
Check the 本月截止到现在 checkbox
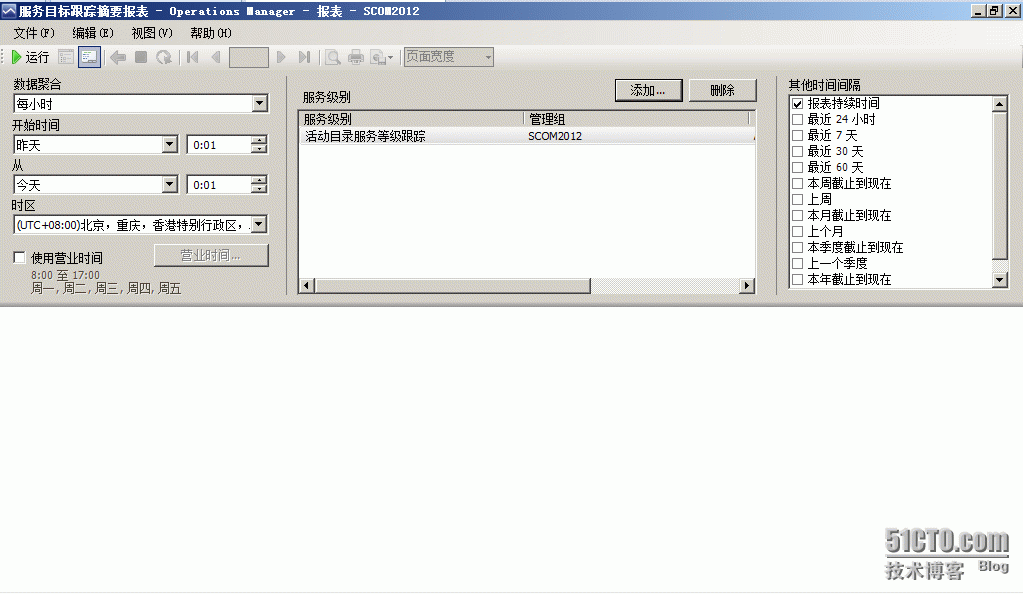coord(797,215)
